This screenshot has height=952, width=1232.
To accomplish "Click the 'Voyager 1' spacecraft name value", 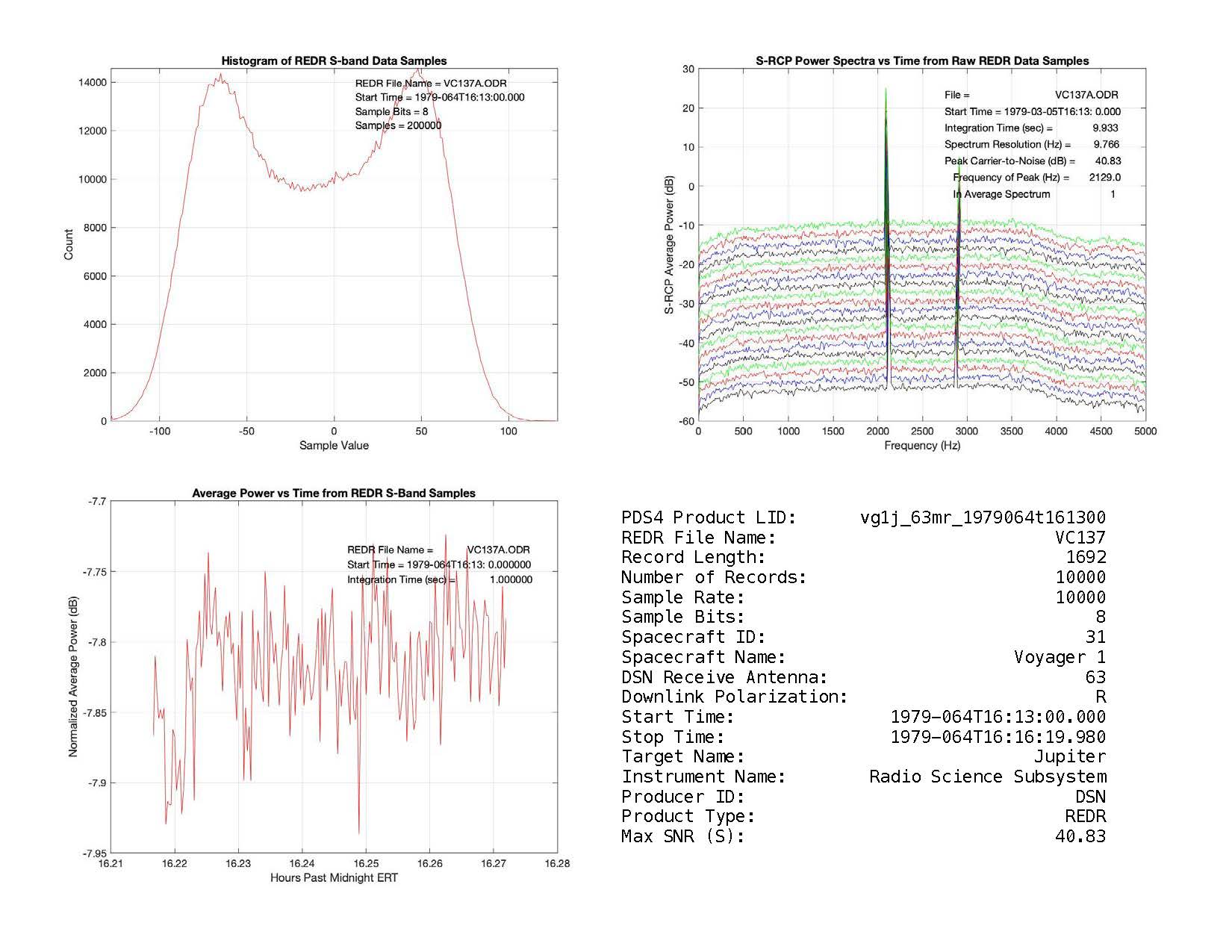I will 1060,657.
